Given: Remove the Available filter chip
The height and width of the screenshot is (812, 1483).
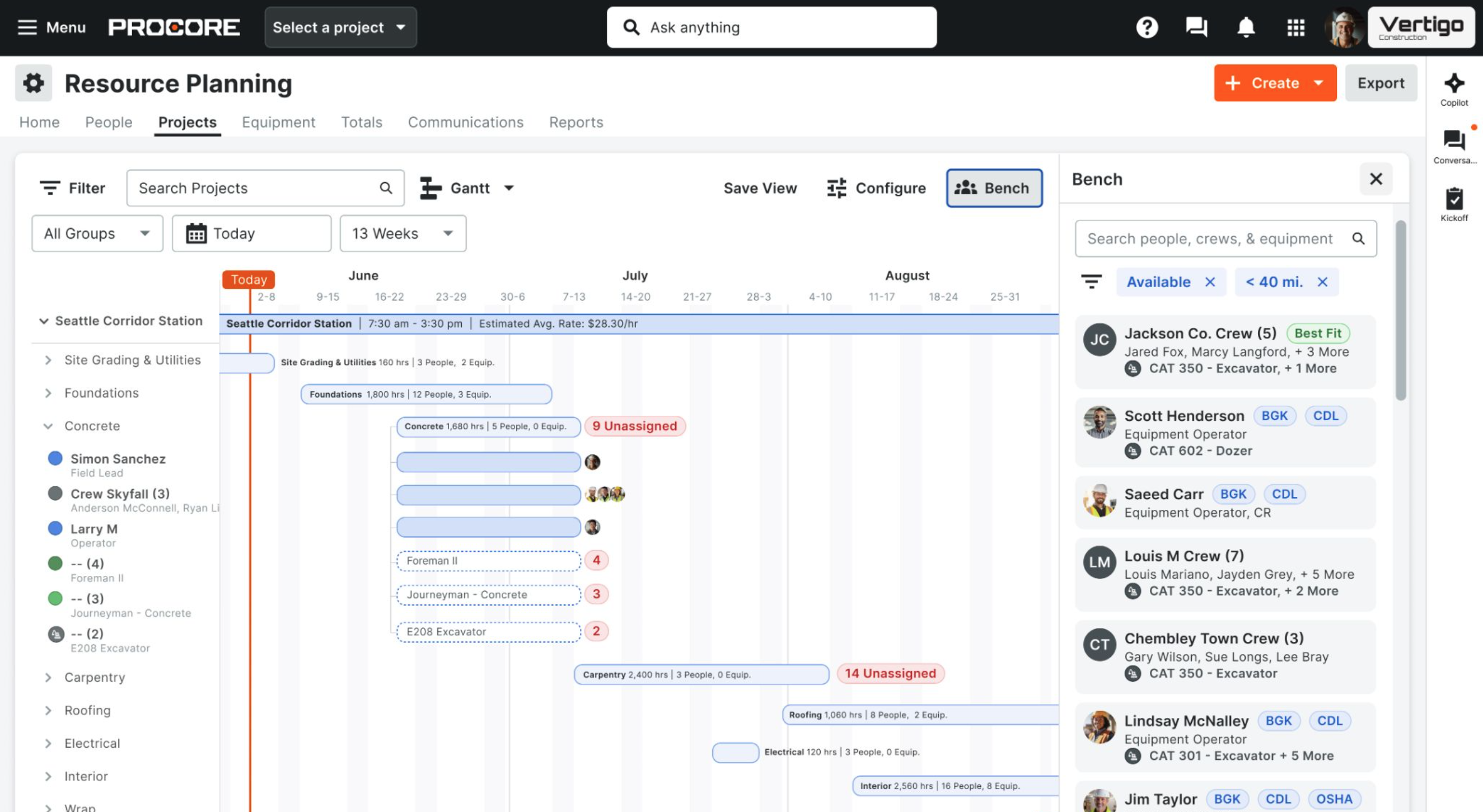Looking at the screenshot, I should (x=1210, y=282).
